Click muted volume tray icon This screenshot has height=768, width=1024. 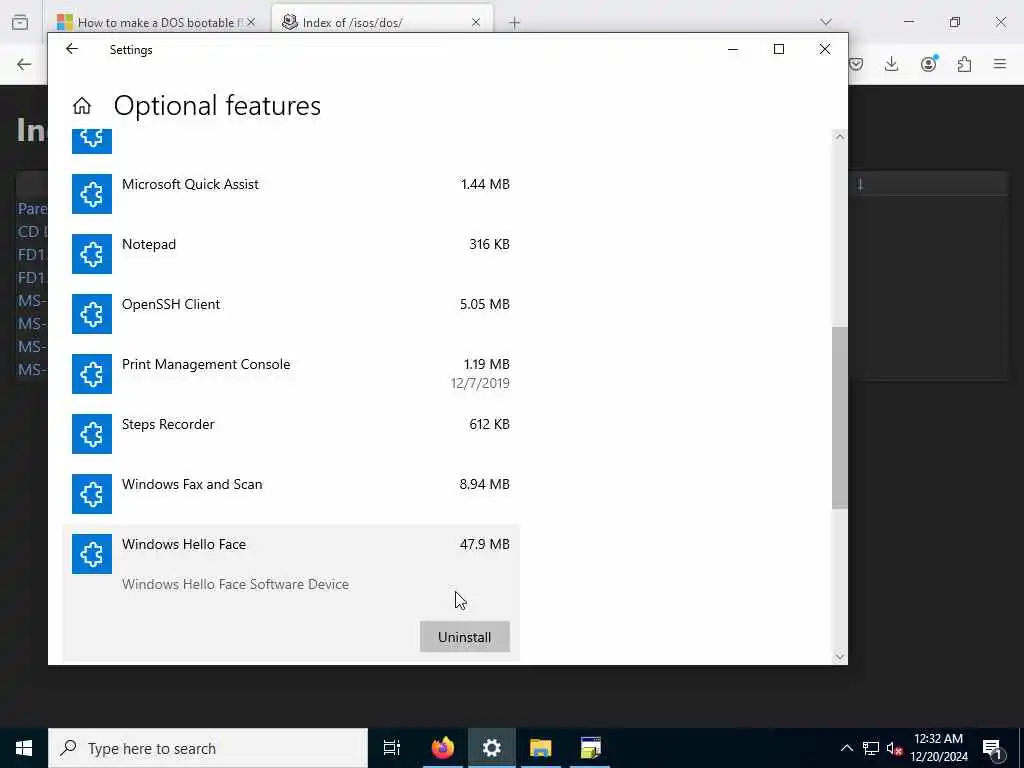(x=894, y=748)
